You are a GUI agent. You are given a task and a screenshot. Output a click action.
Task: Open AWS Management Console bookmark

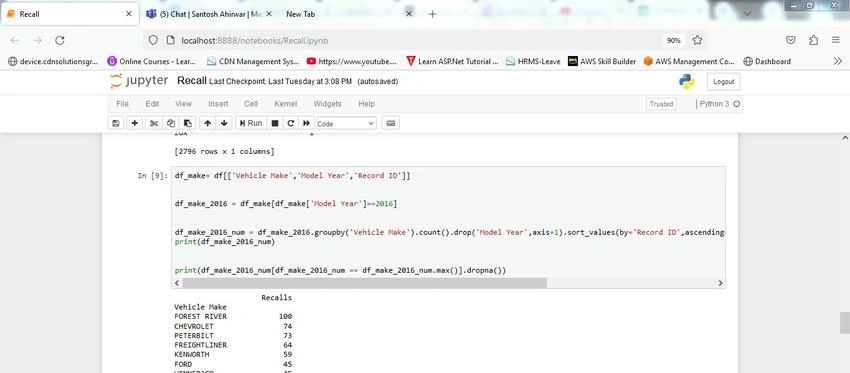pyautogui.click(x=689, y=61)
